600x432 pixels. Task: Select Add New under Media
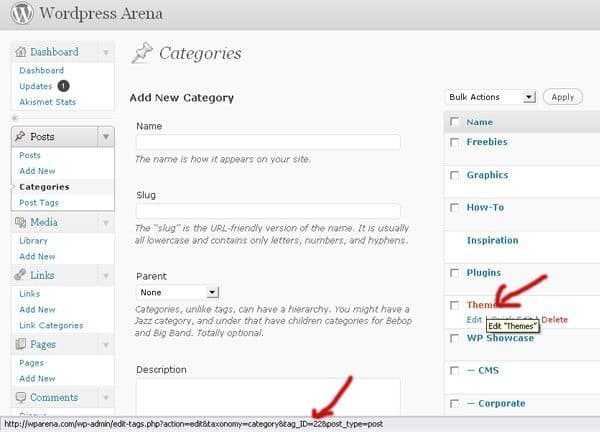(x=37, y=256)
